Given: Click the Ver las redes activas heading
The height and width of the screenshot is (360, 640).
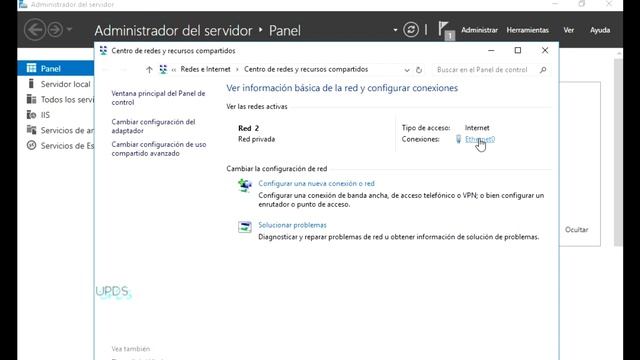Looking at the screenshot, I should (x=257, y=107).
